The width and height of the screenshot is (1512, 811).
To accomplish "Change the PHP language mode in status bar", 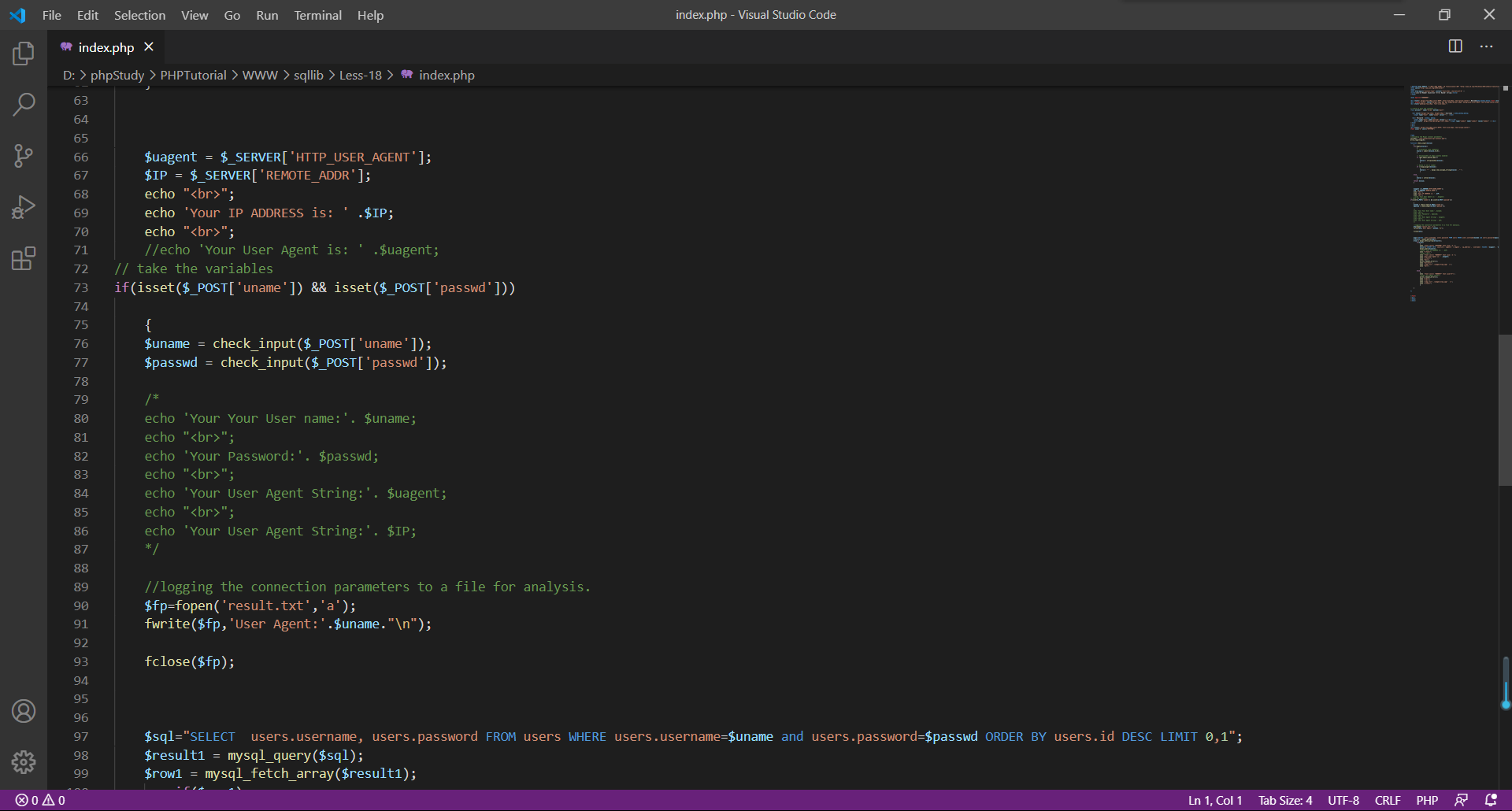I will [1426, 800].
